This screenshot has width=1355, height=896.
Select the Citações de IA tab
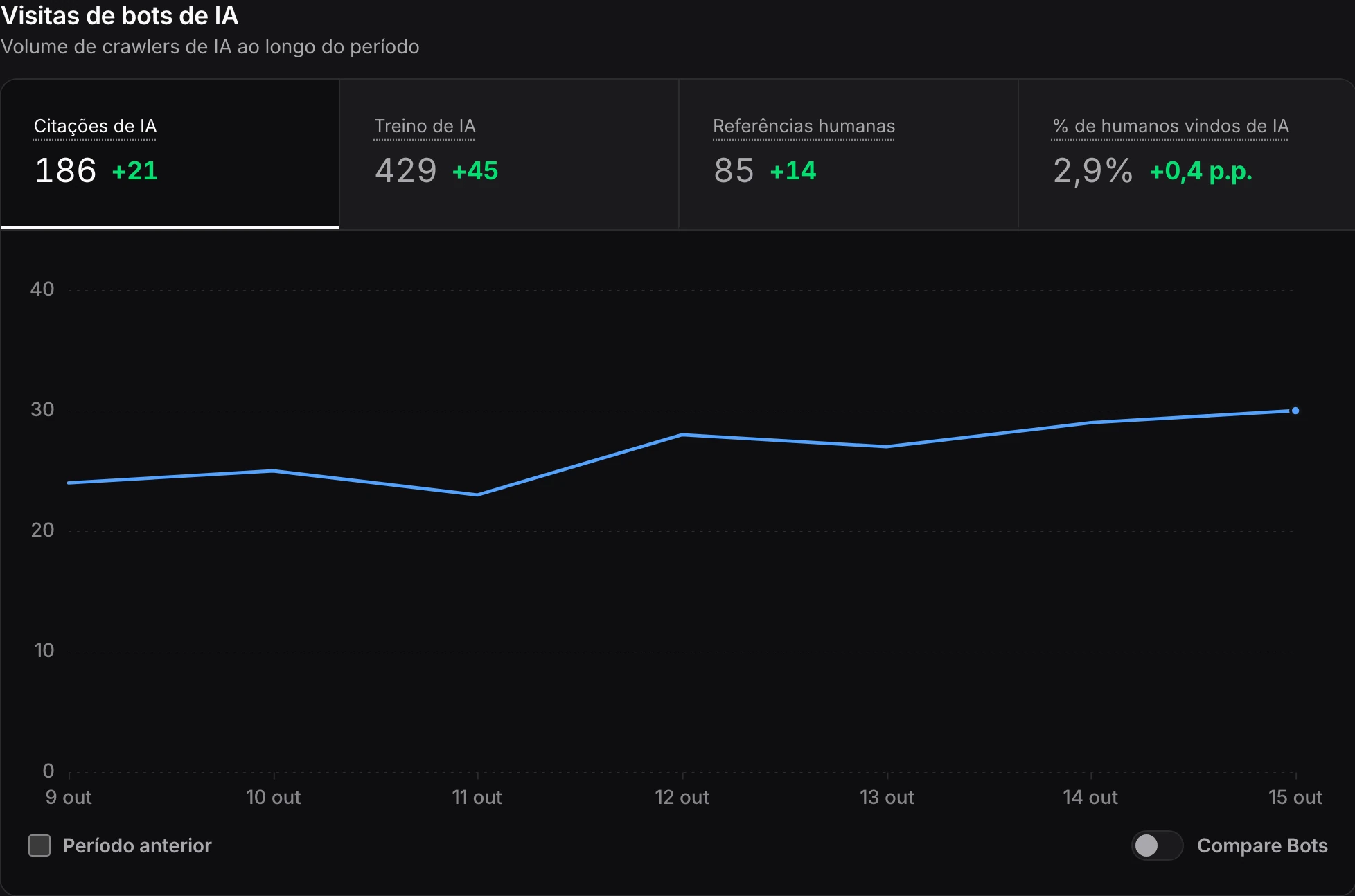(x=170, y=154)
